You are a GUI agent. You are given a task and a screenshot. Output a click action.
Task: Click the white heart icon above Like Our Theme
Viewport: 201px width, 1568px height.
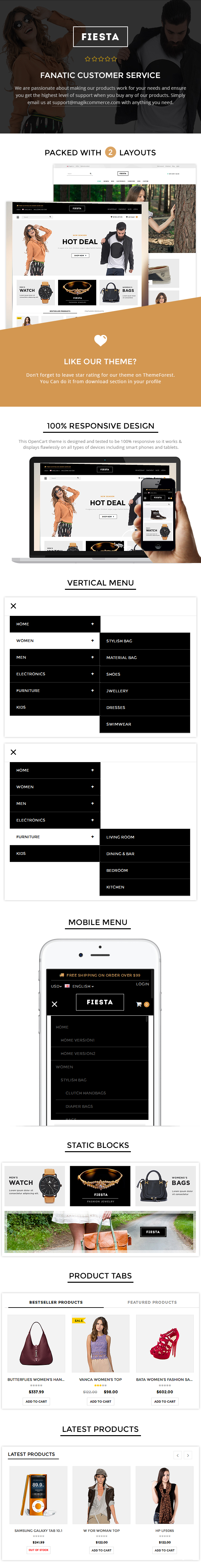[100, 340]
